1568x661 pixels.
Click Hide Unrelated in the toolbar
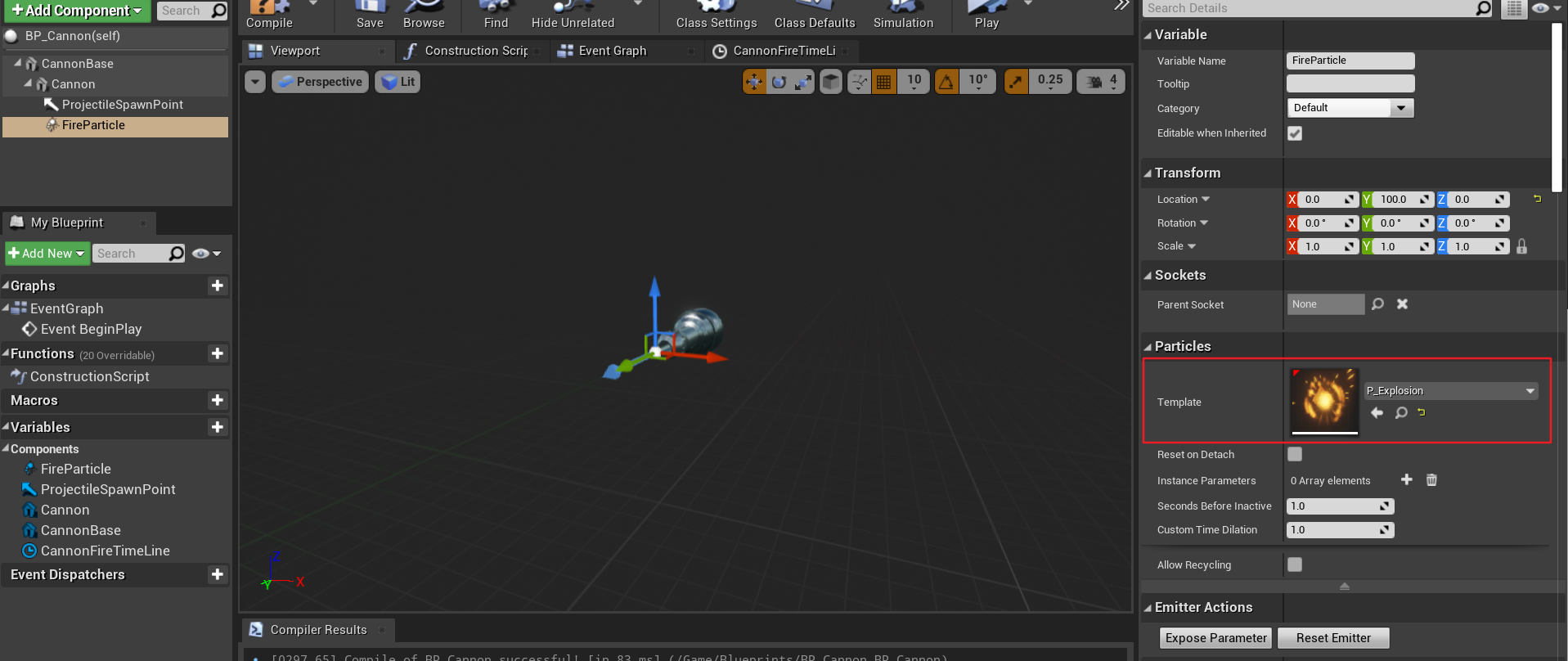coord(573,16)
